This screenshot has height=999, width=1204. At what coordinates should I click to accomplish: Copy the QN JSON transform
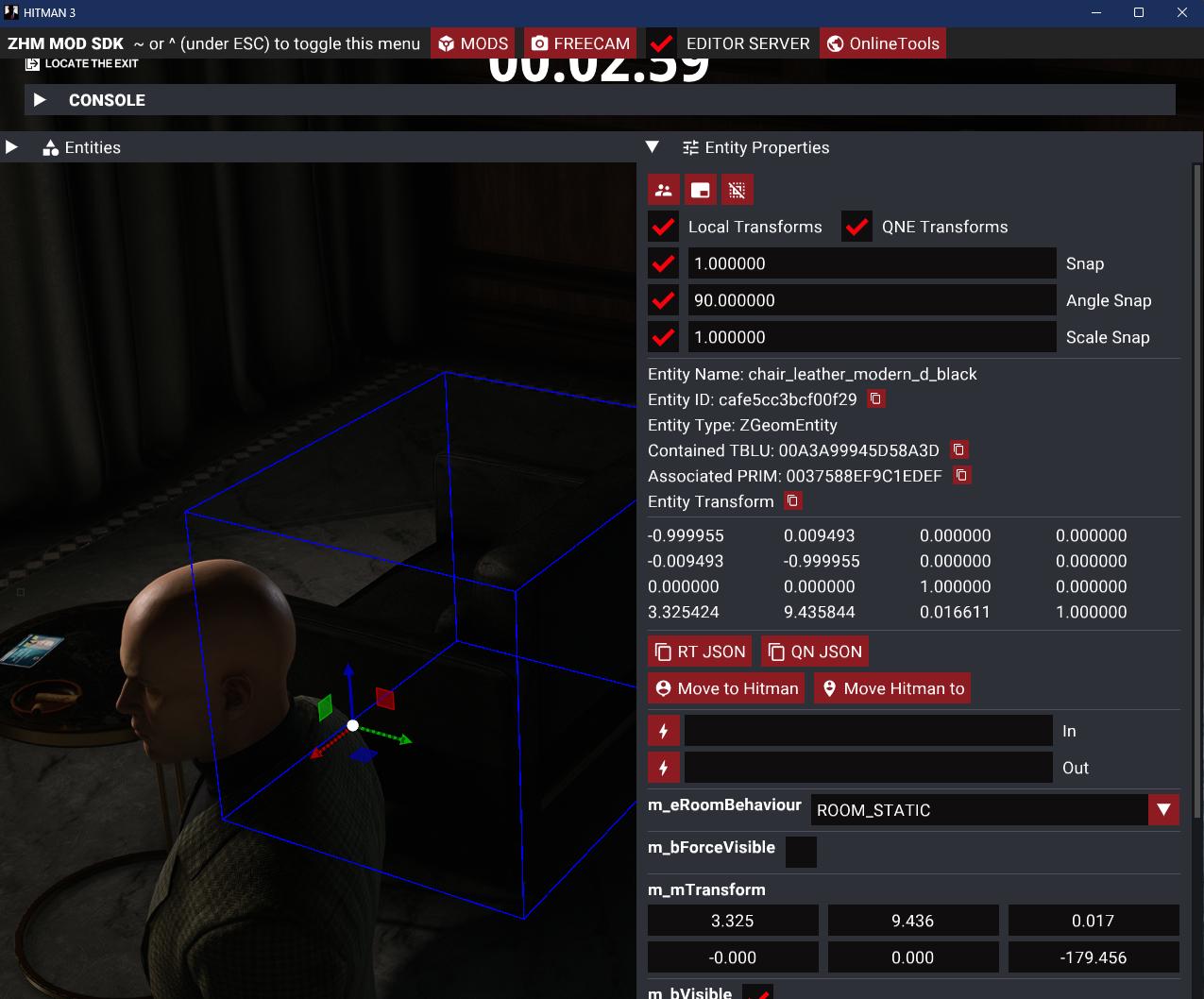click(815, 652)
